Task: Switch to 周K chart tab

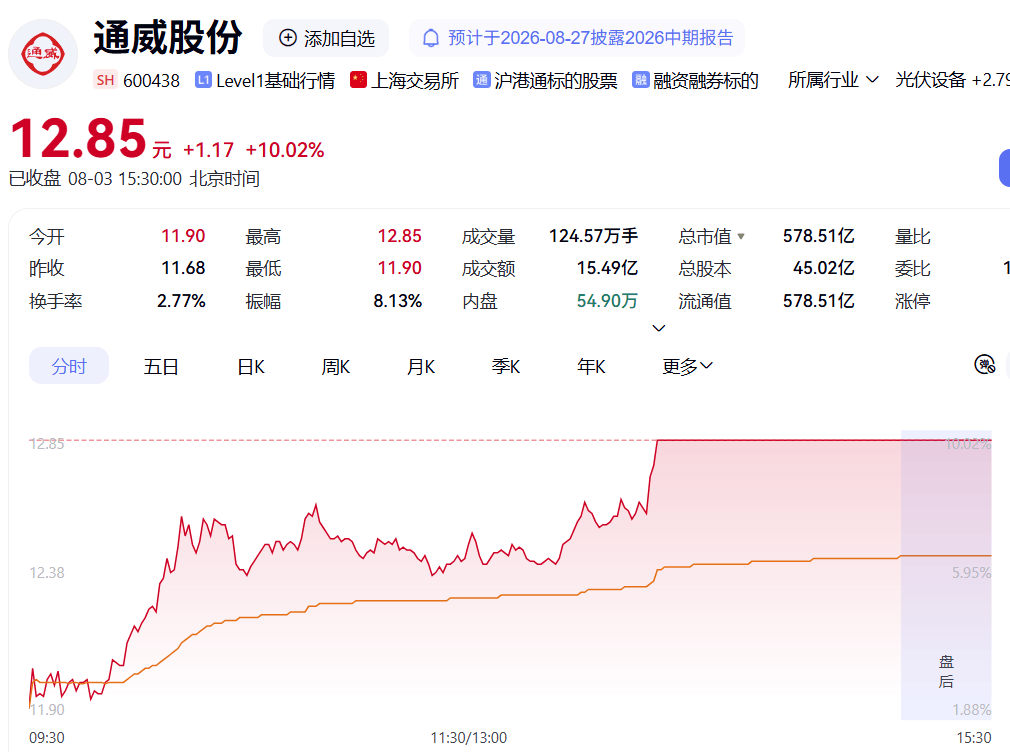Action: 336,367
